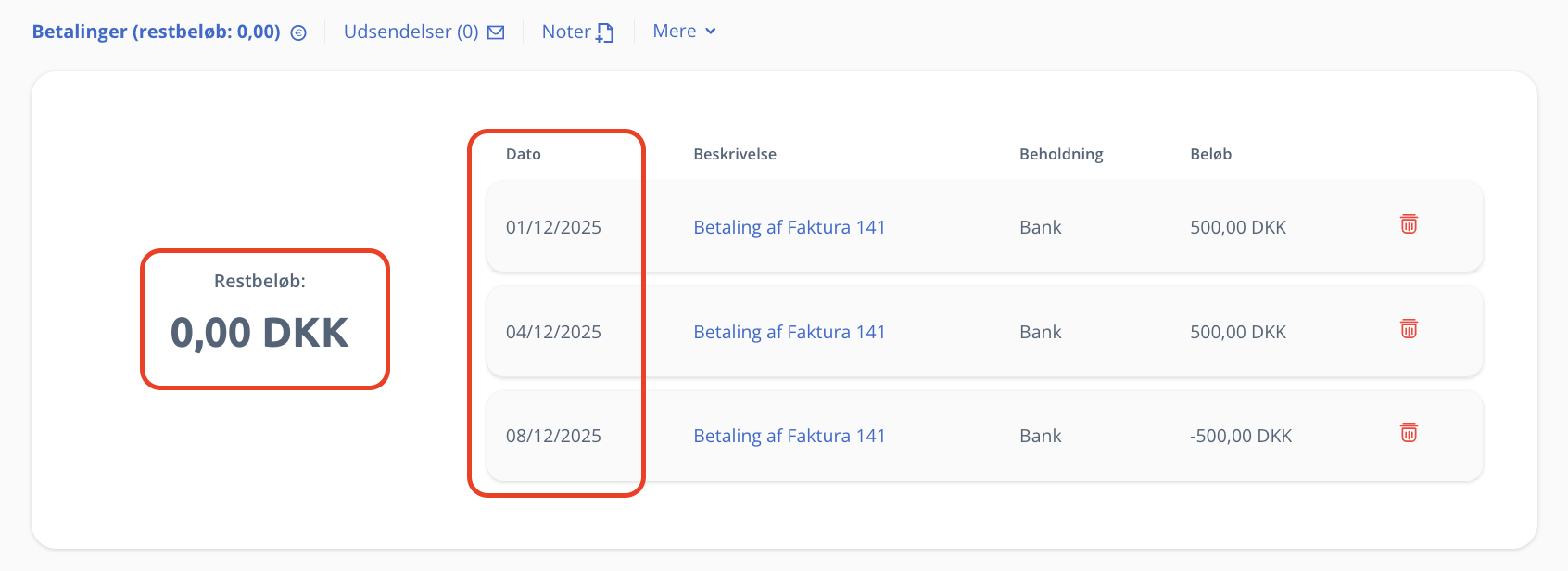This screenshot has height=571, width=1568.
Task: Open the Mere menu
Action: (x=675, y=32)
